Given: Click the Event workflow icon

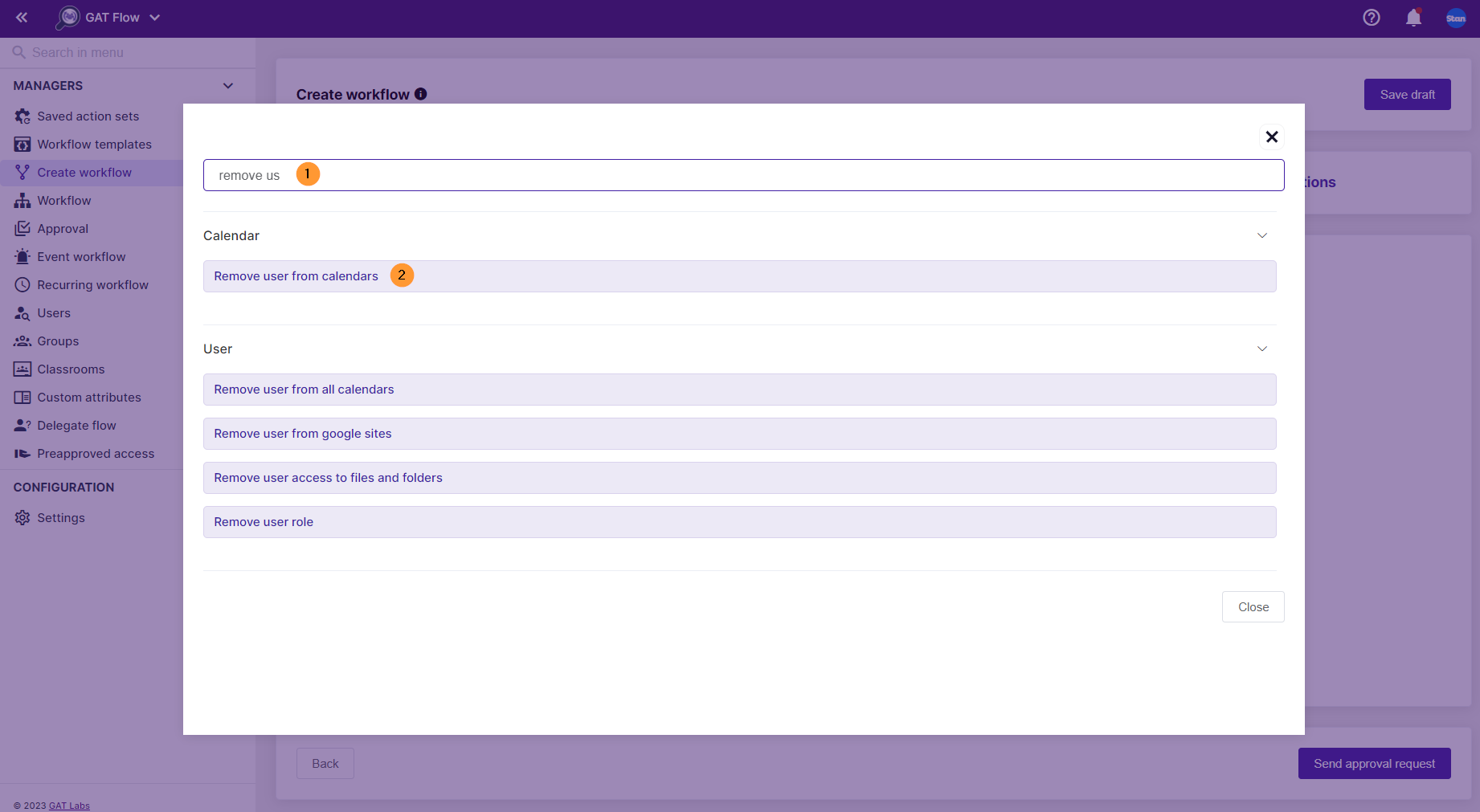Looking at the screenshot, I should 22,257.
